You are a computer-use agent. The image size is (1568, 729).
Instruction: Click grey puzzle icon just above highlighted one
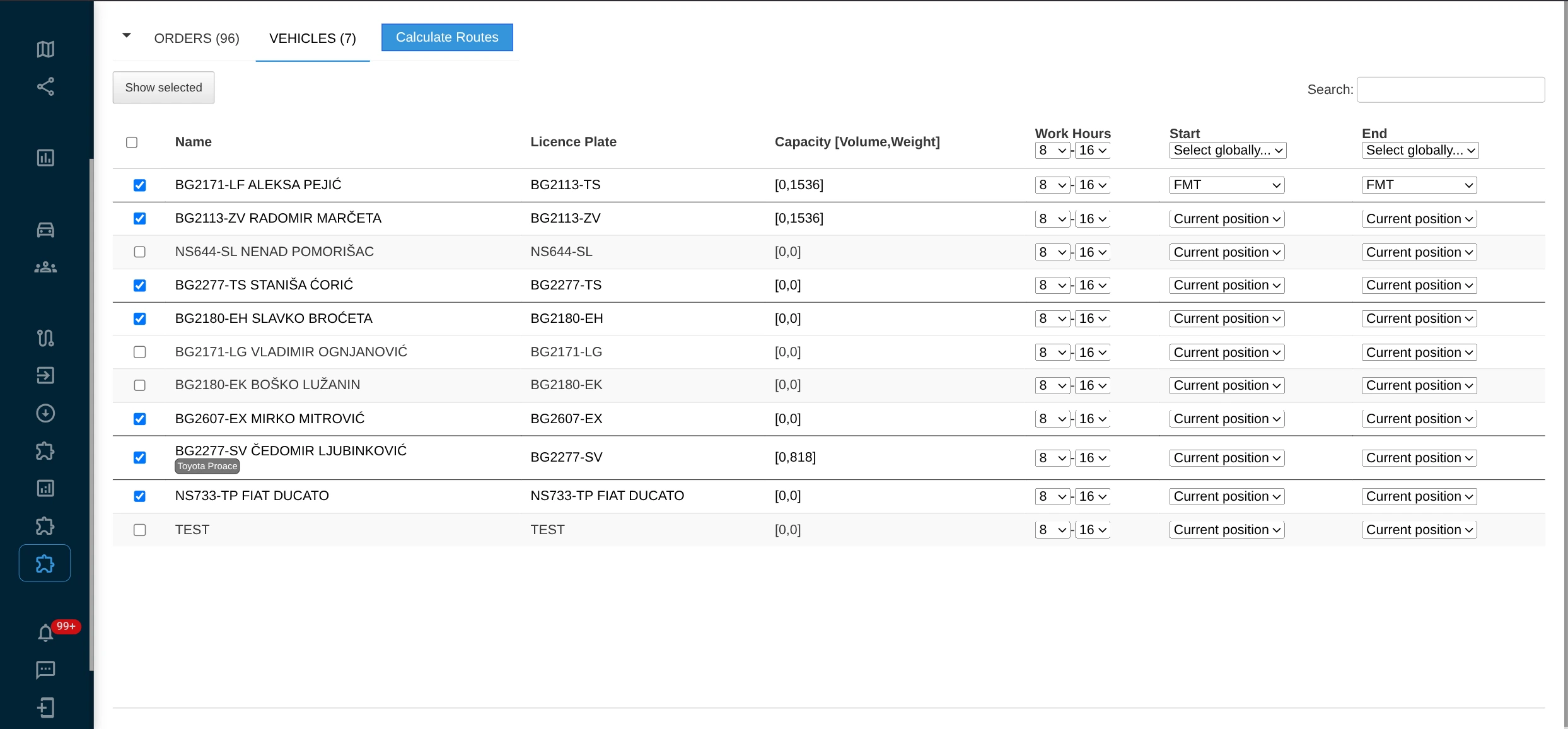(45, 526)
